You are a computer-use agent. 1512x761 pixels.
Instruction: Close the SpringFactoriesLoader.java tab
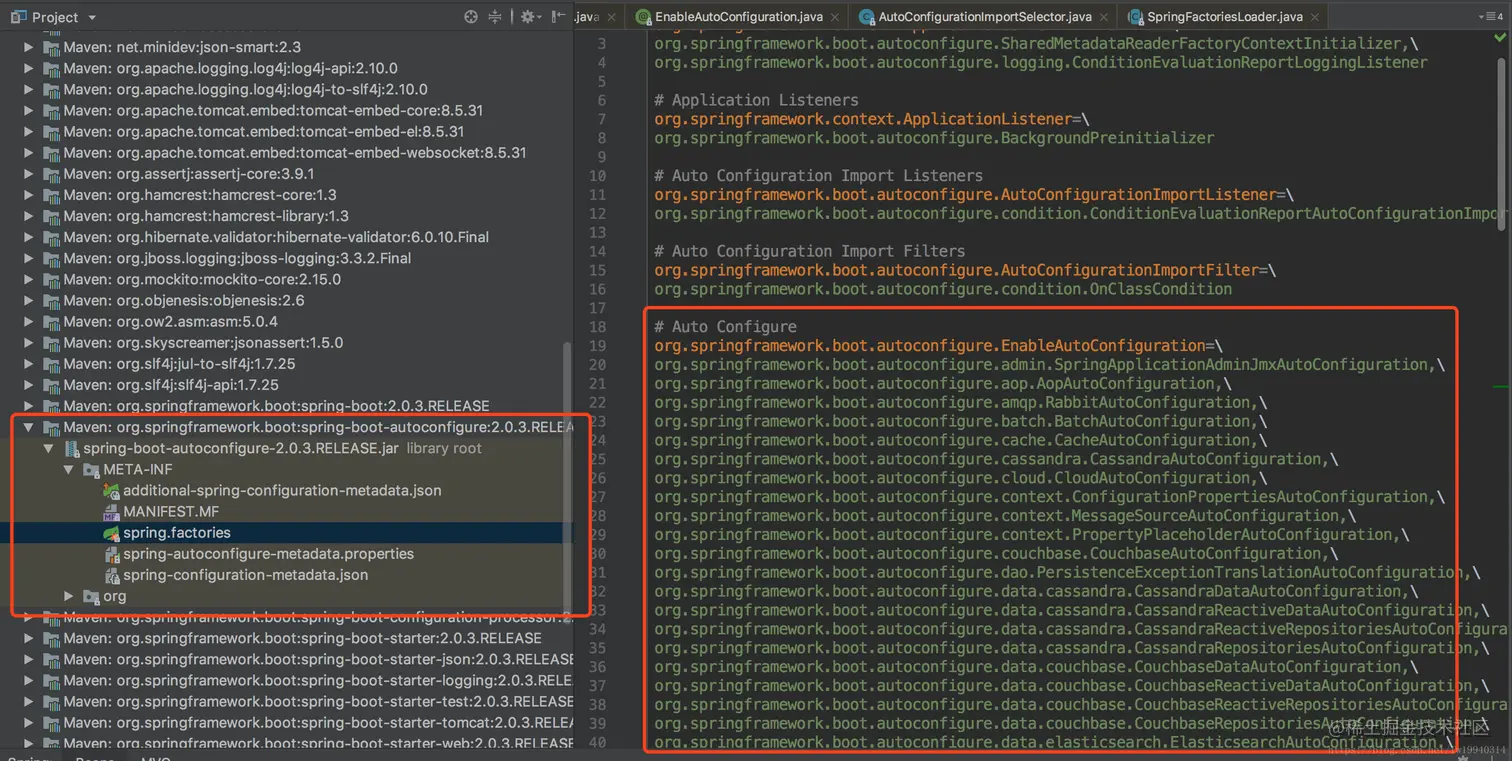1315,17
